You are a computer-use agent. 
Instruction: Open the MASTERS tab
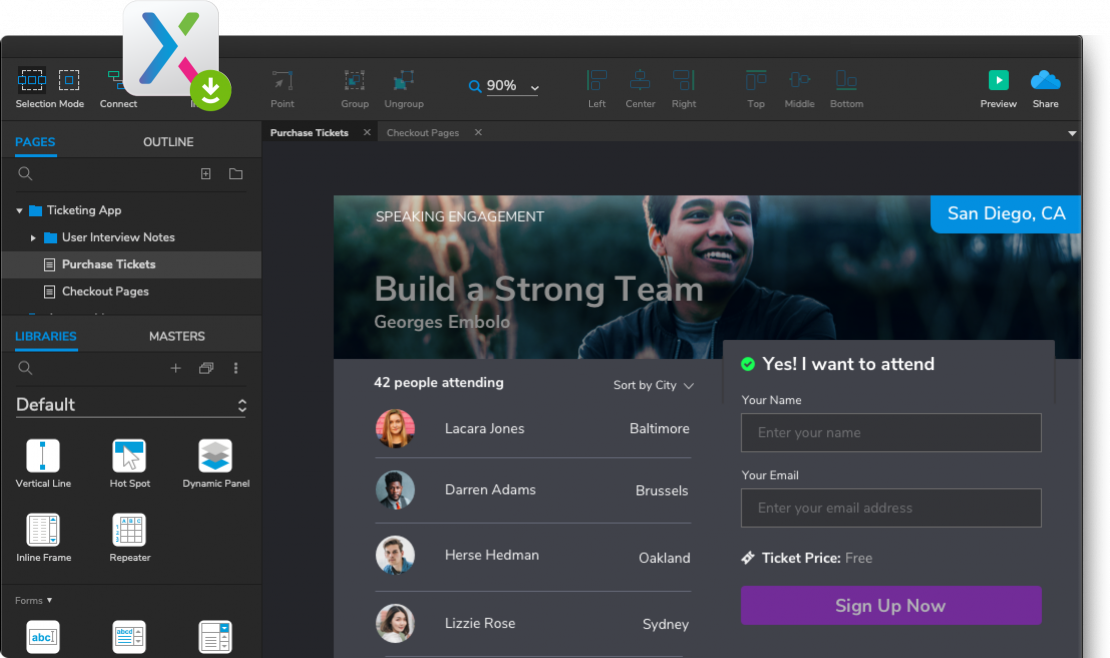pyautogui.click(x=177, y=336)
